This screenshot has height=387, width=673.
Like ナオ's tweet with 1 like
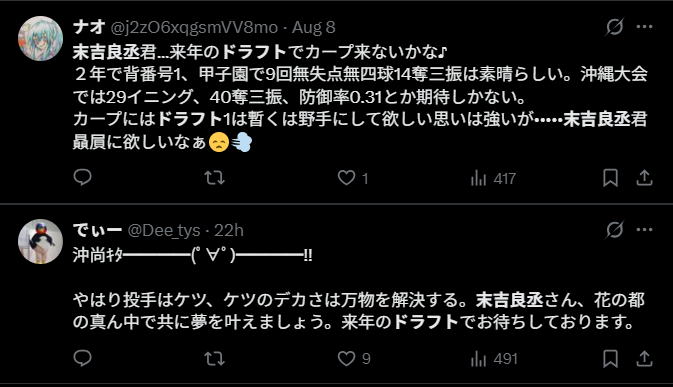pyautogui.click(x=353, y=178)
